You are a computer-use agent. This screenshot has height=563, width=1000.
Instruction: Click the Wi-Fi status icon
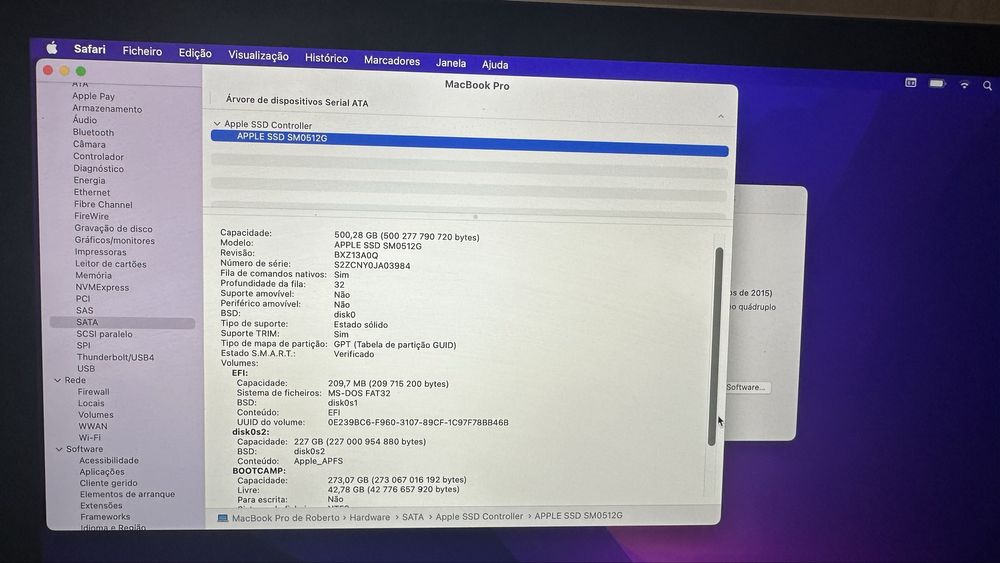pyautogui.click(x=964, y=85)
